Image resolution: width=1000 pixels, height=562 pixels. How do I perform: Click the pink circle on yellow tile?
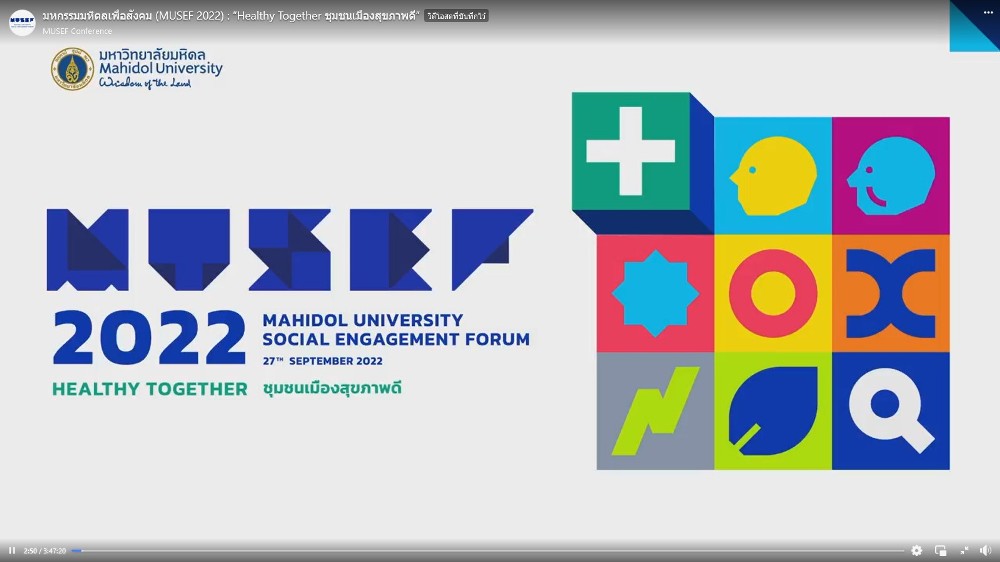[x=772, y=293]
